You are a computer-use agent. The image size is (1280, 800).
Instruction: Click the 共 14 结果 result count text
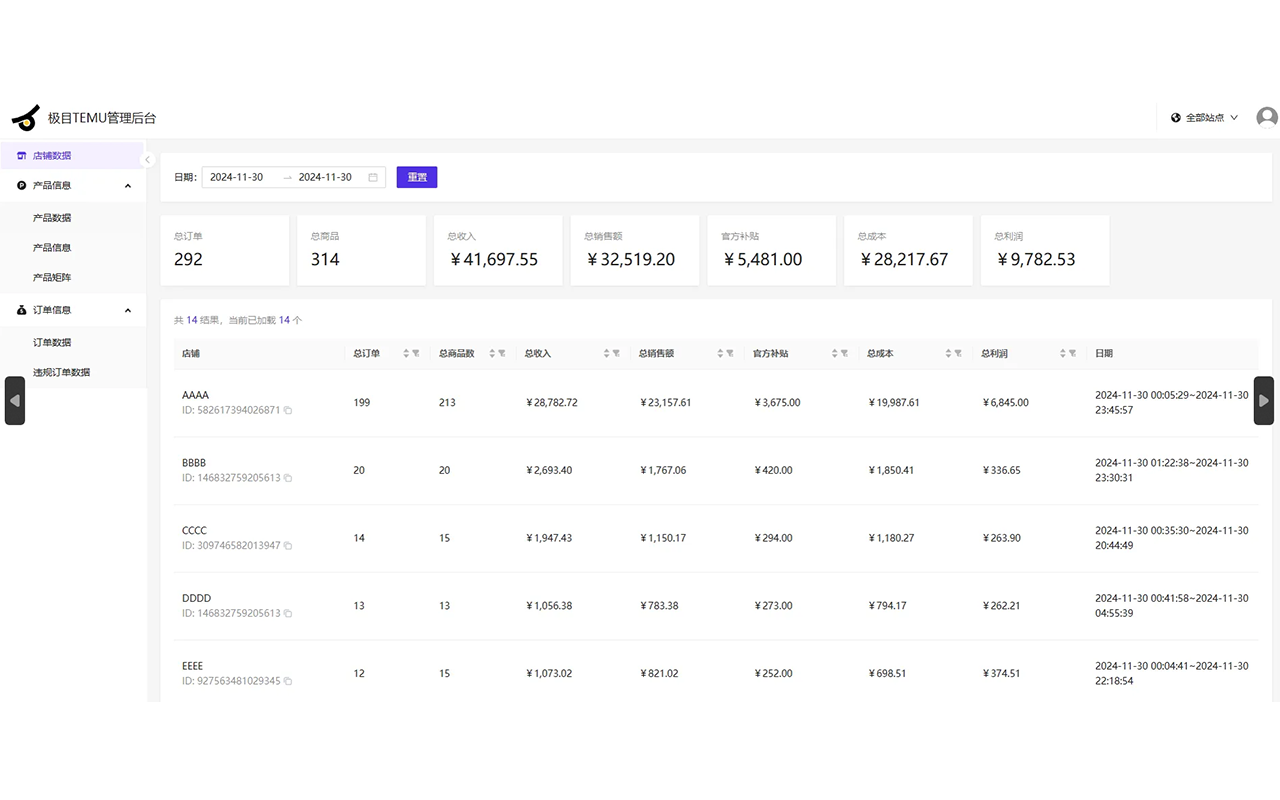pyautogui.click(x=197, y=320)
